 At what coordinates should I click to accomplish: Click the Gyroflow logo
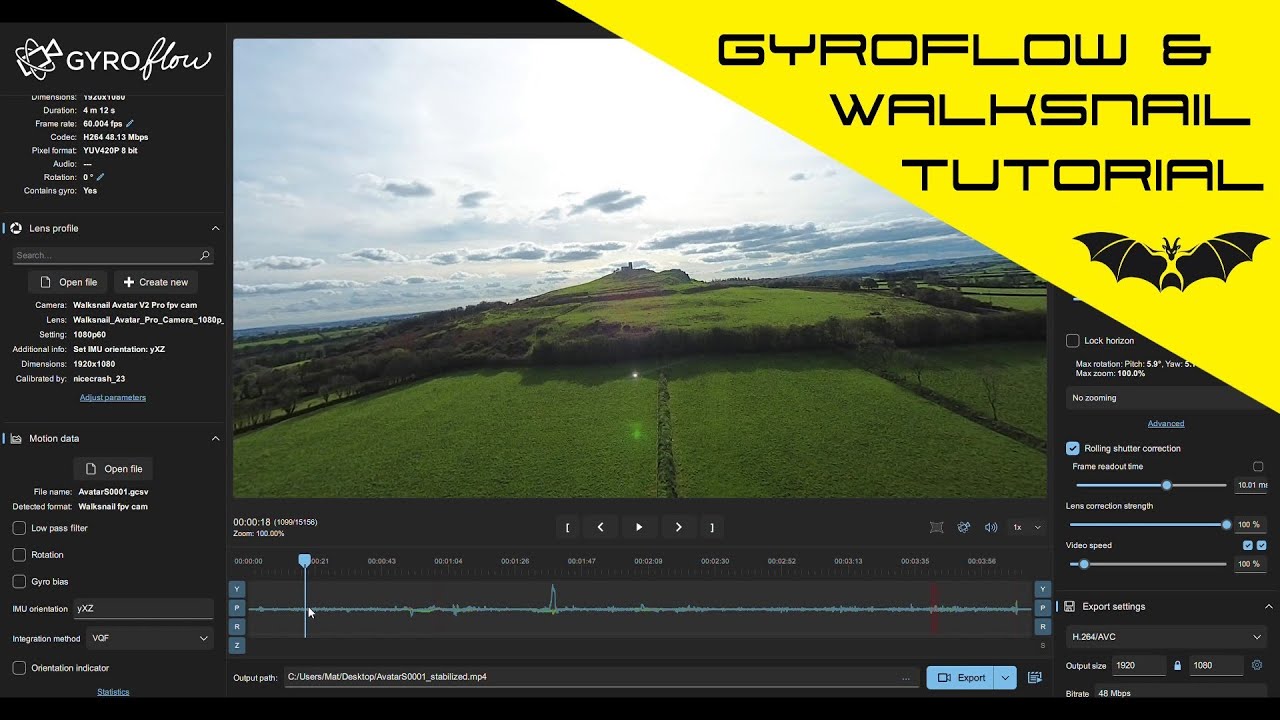pos(112,59)
